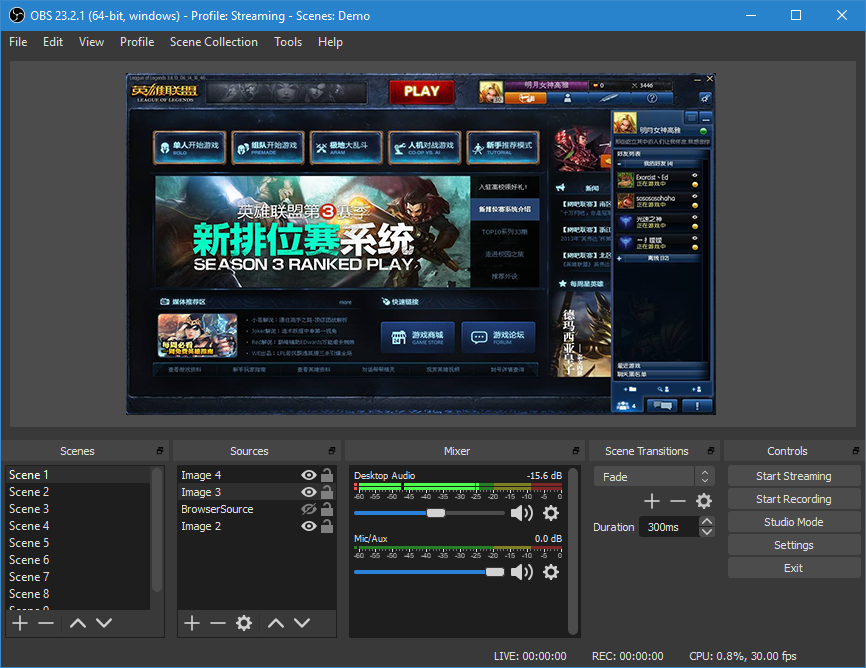Toggle lock on Image 2 source
The height and width of the screenshot is (668, 866).
coord(327,527)
